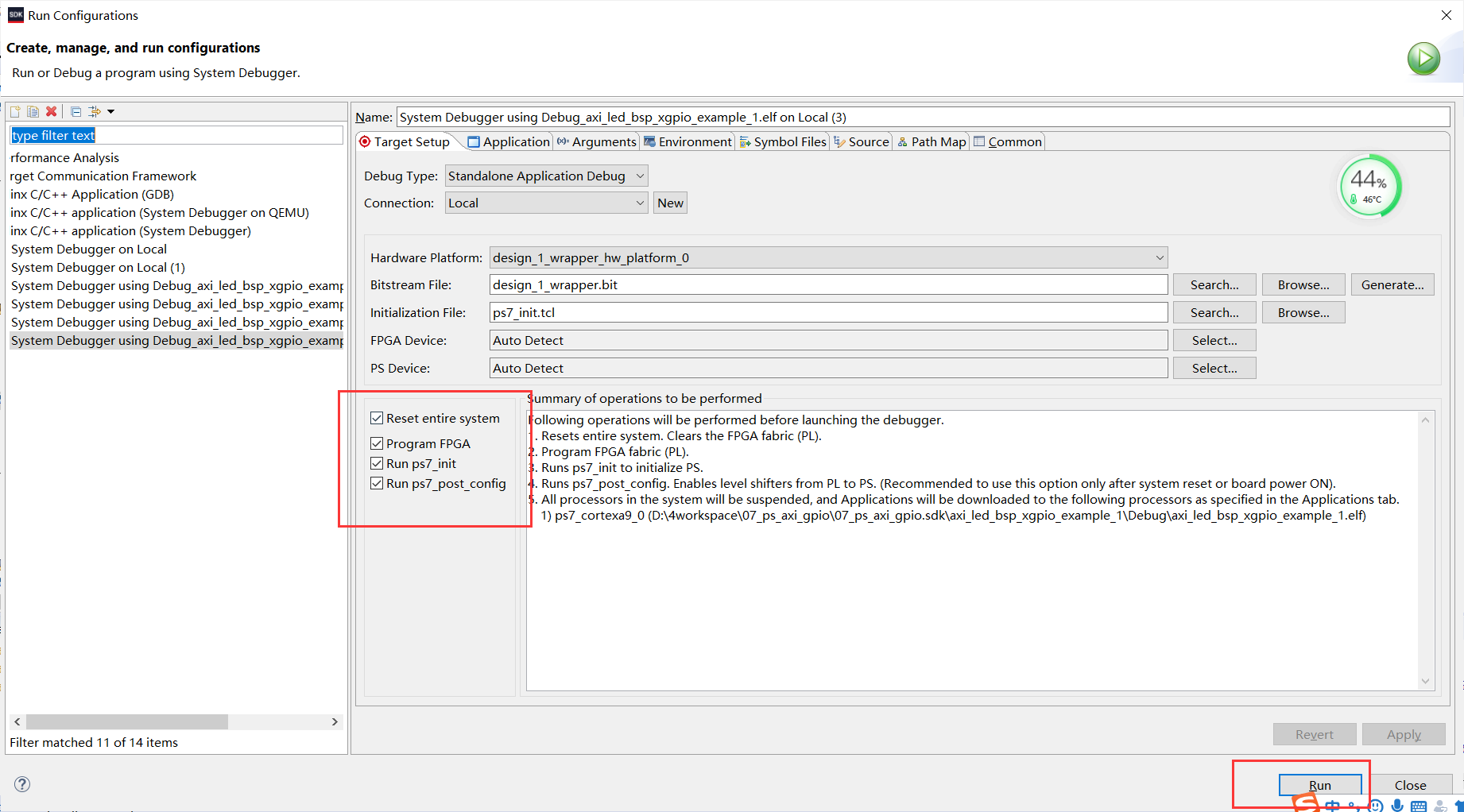Open the Hardware Platform dropdown
This screenshot has height=812, width=1464.
pos(828,257)
